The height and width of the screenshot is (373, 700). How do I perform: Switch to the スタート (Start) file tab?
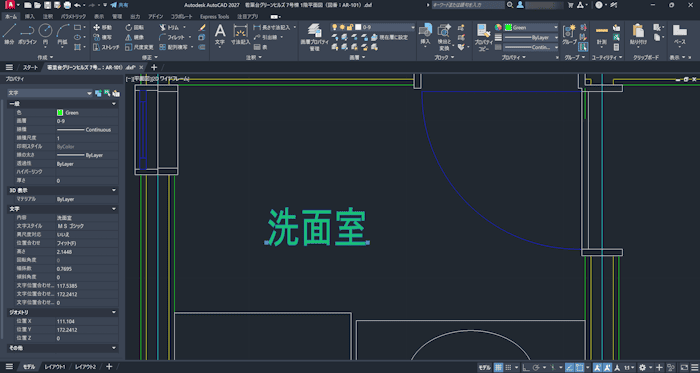pos(30,67)
